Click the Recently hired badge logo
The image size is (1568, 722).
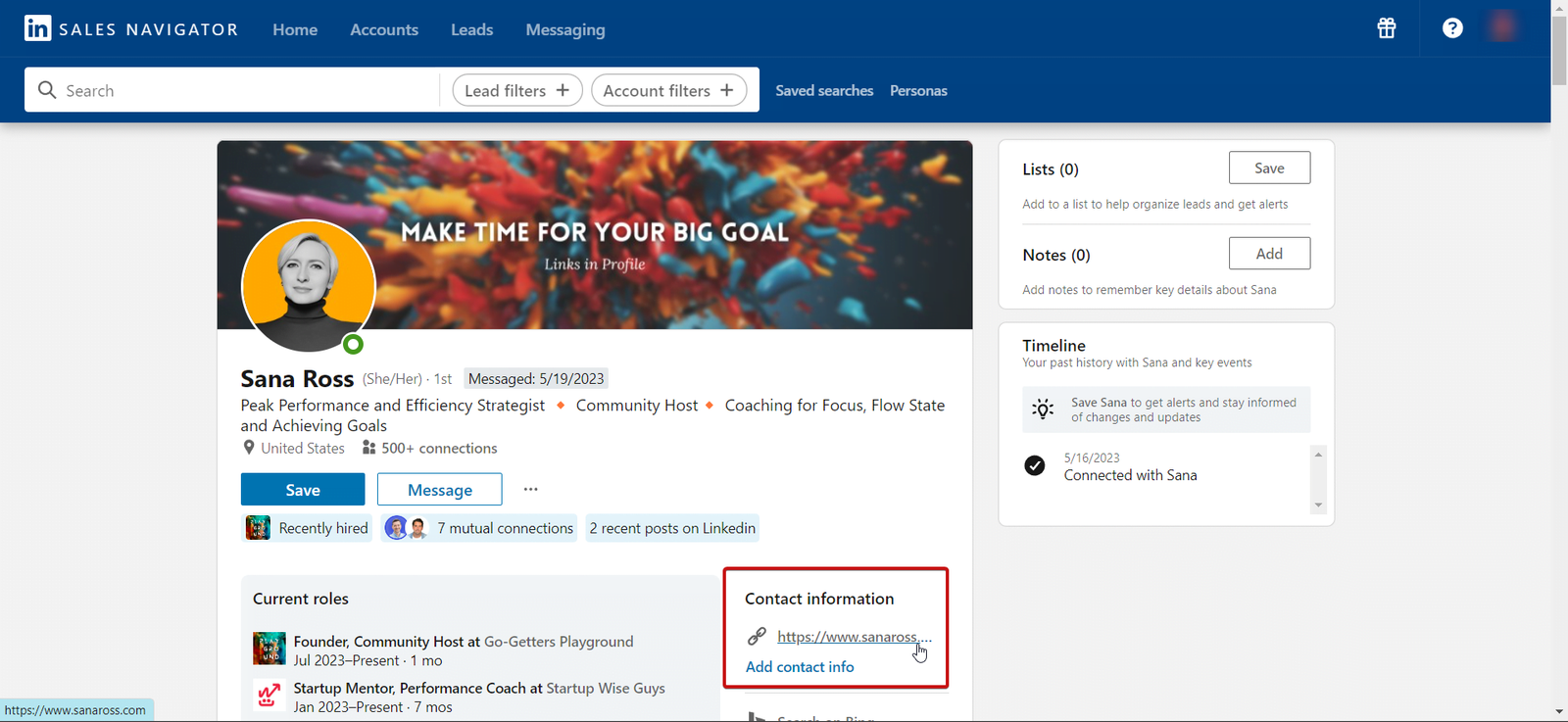[x=258, y=528]
